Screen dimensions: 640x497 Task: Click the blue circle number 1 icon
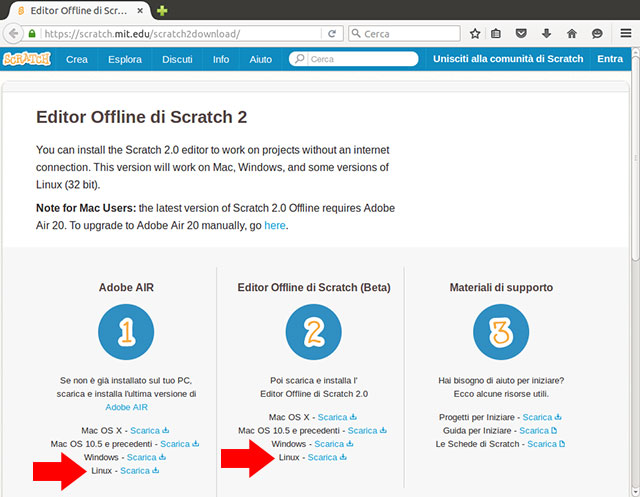pos(126,332)
